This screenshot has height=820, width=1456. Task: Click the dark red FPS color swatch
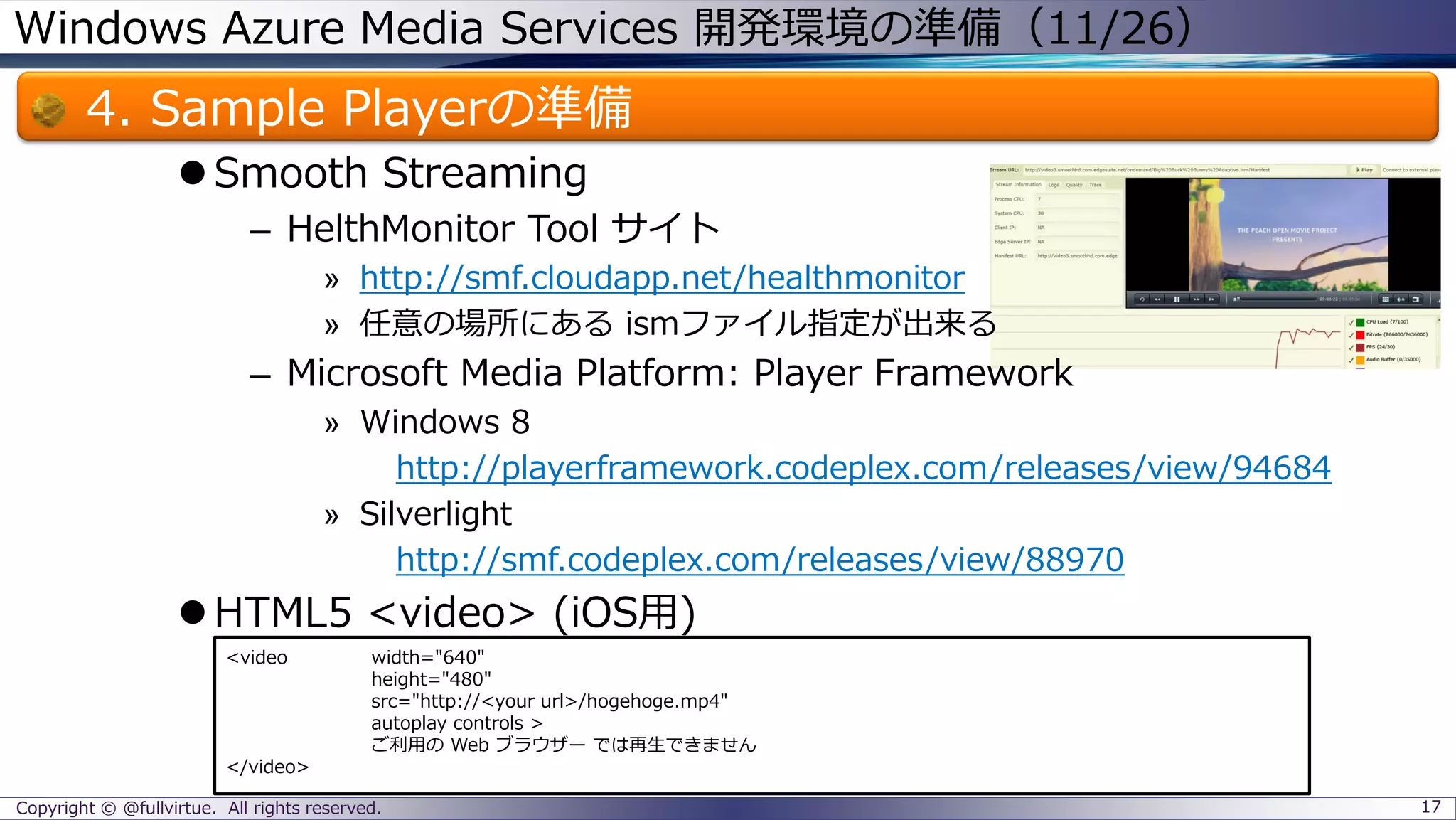1360,347
